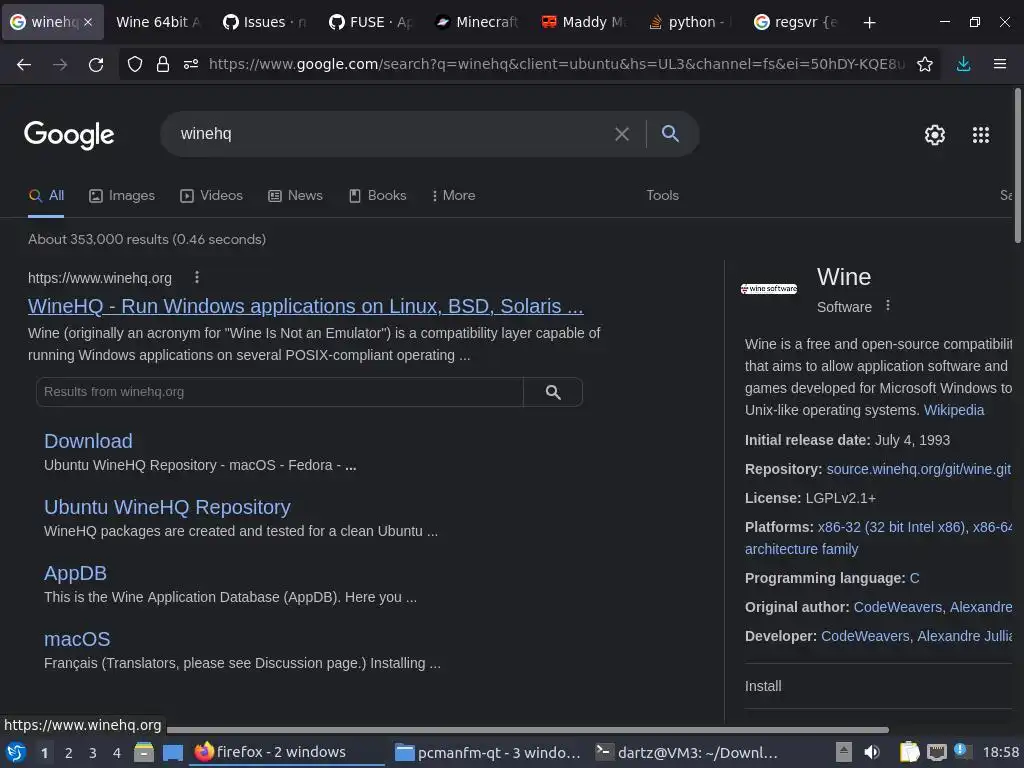Viewport: 1024px width, 768px height.
Task: Open the removable media tray icon
Action: pyautogui.click(x=844, y=752)
